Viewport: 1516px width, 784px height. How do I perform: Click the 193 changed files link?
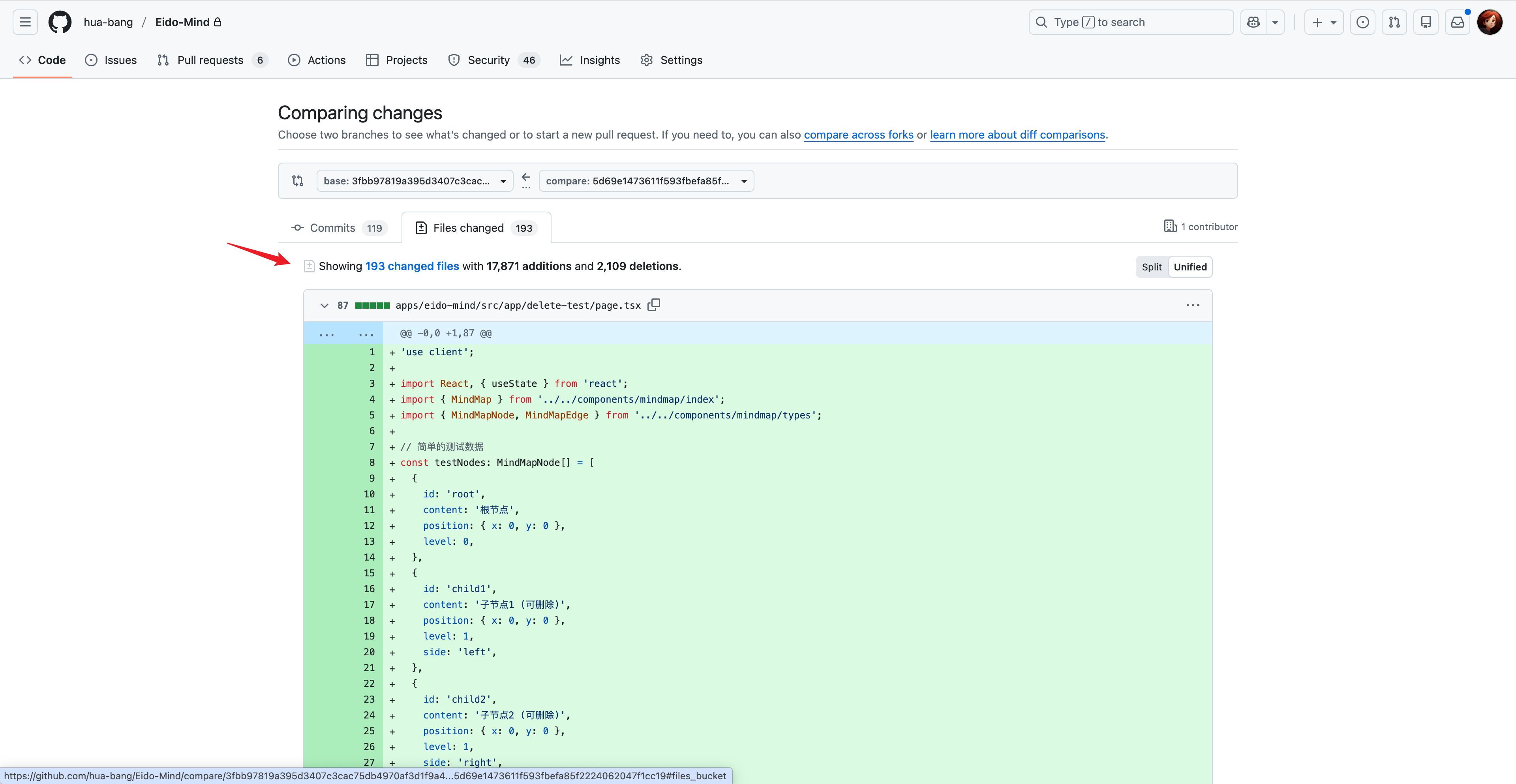click(412, 266)
